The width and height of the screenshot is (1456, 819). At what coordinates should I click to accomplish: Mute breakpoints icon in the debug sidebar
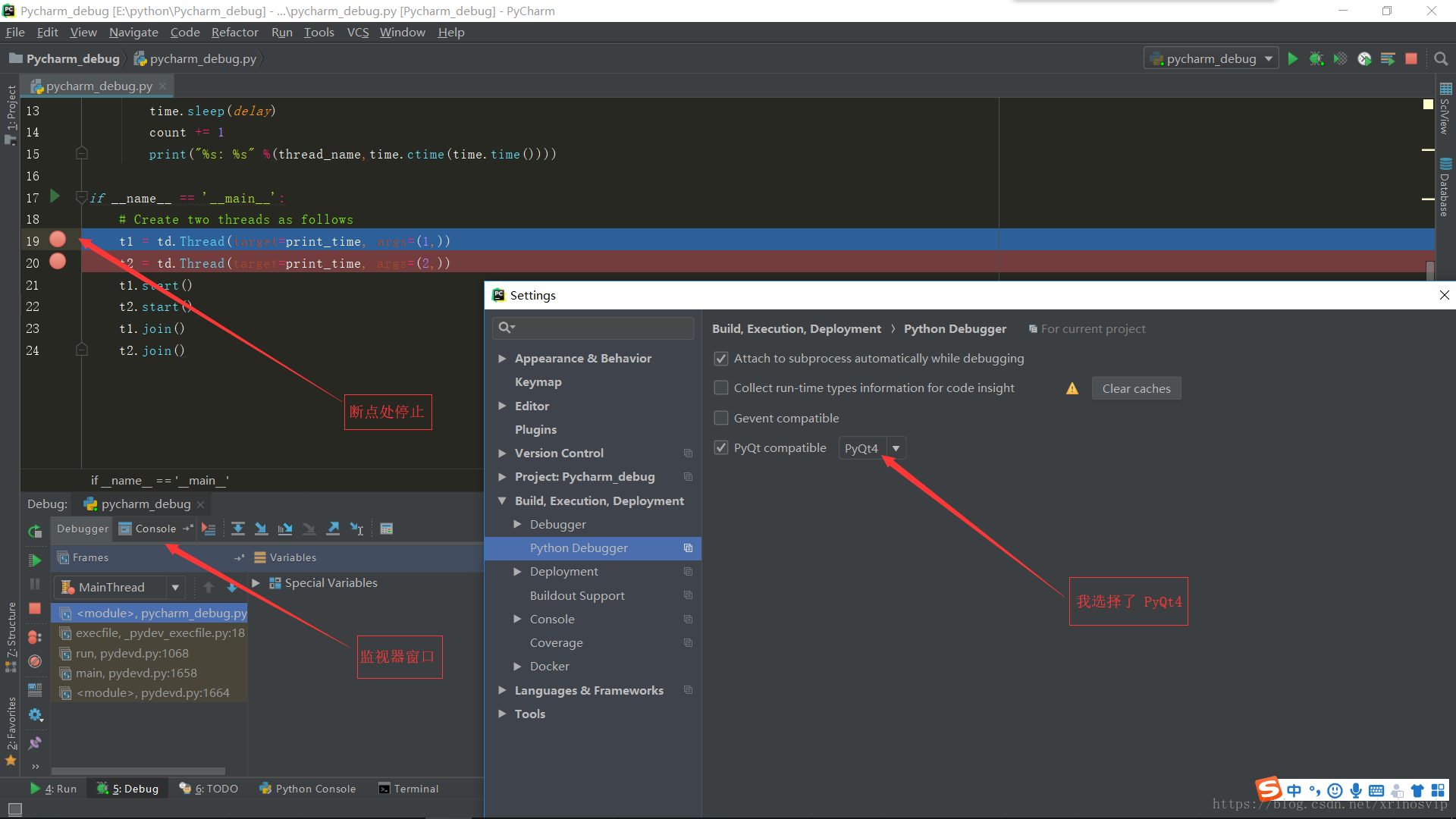click(35, 661)
